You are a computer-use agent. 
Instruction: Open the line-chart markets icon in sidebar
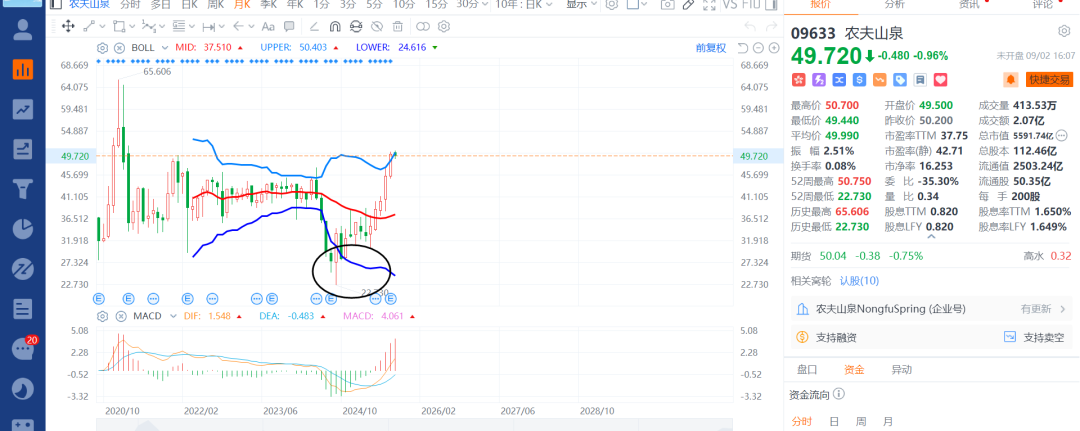(x=23, y=109)
